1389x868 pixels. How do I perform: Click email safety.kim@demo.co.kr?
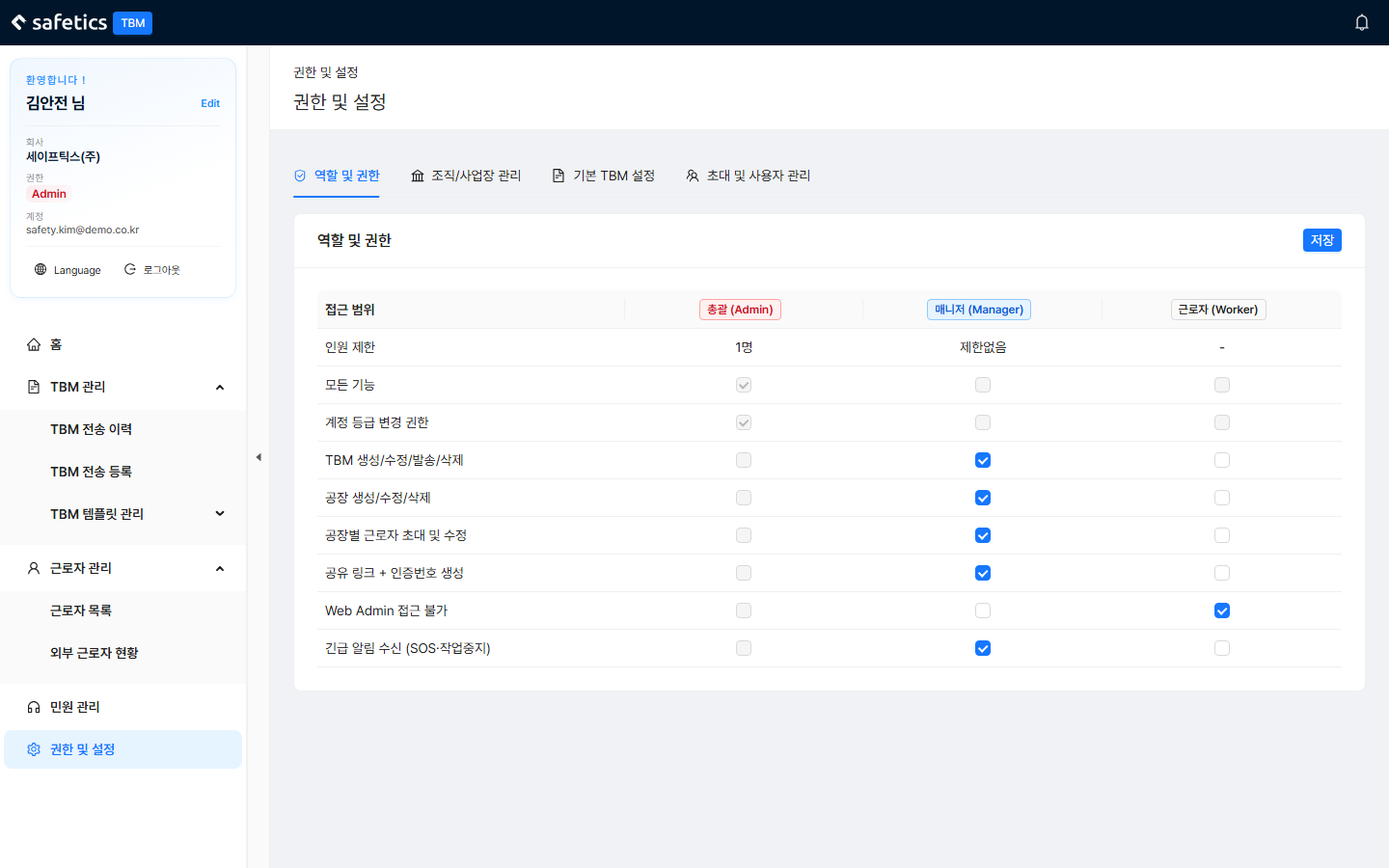click(x=83, y=230)
